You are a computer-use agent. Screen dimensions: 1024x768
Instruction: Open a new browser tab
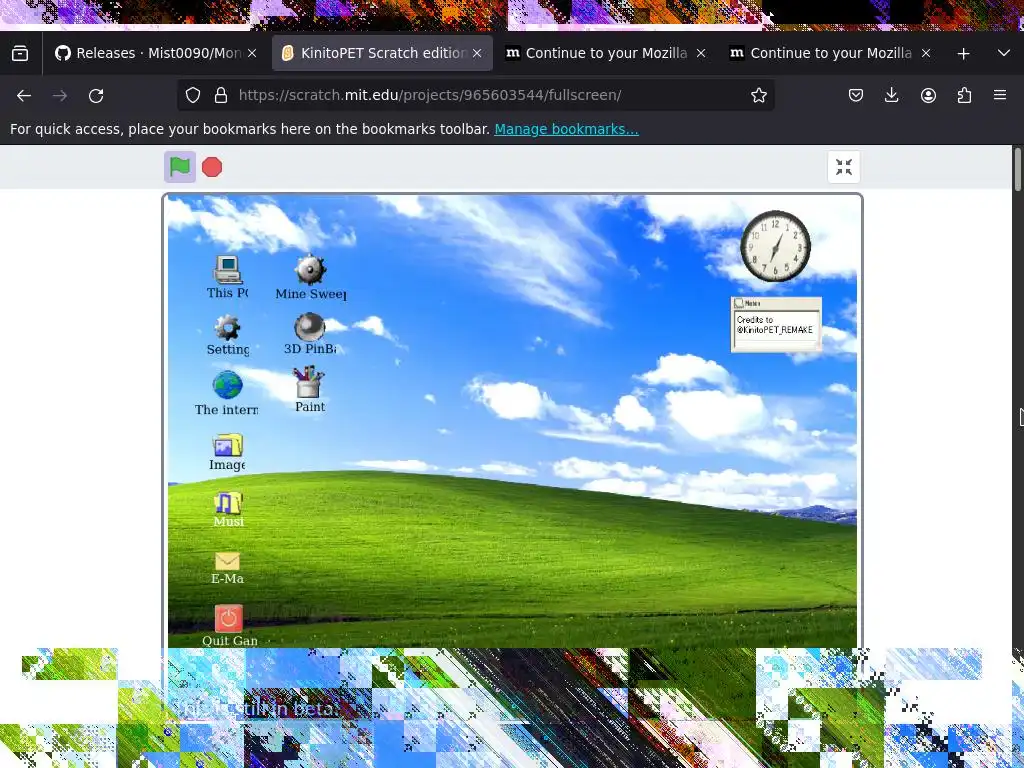point(963,54)
